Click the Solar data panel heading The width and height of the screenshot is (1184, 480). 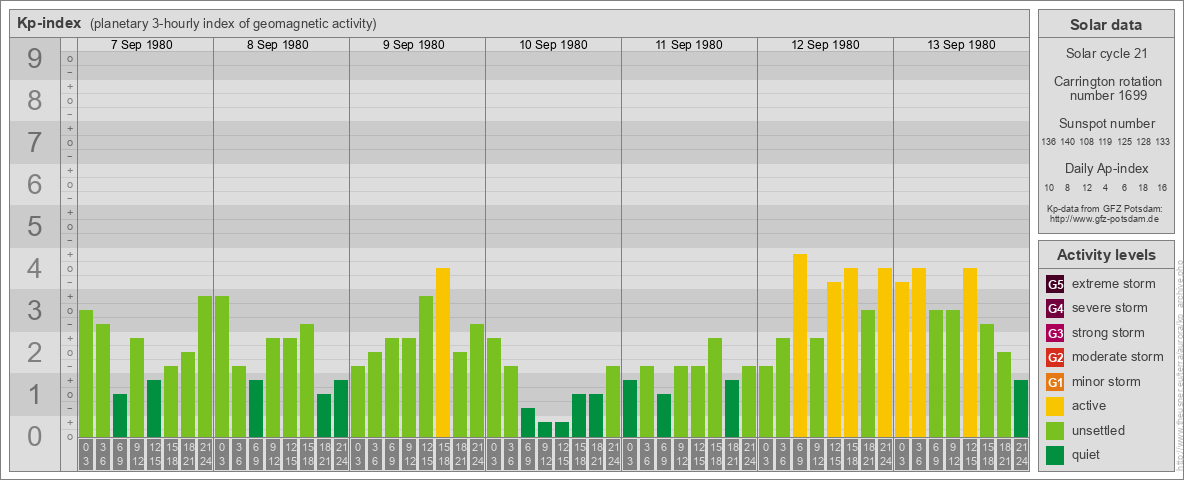coord(1106,25)
